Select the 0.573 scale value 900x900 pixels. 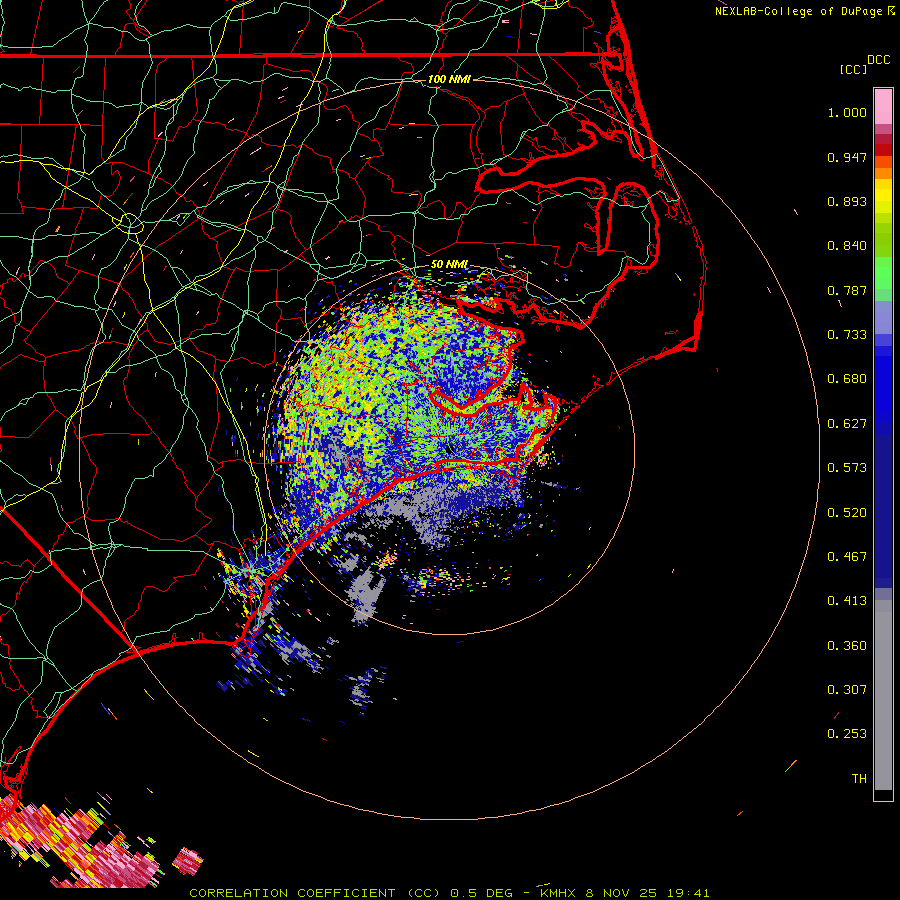[x=847, y=468]
